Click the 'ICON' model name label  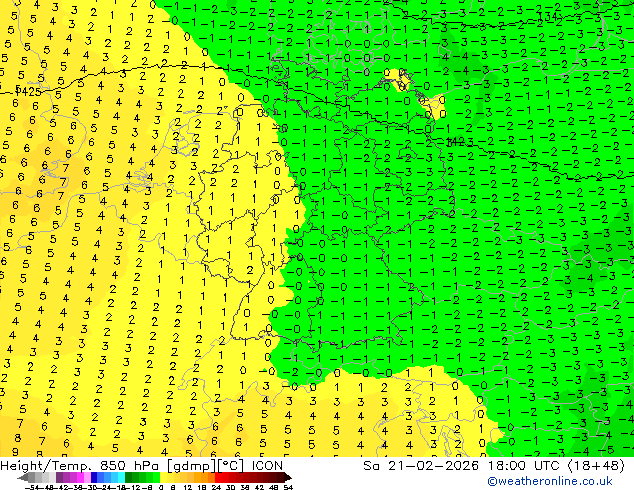[267, 466]
